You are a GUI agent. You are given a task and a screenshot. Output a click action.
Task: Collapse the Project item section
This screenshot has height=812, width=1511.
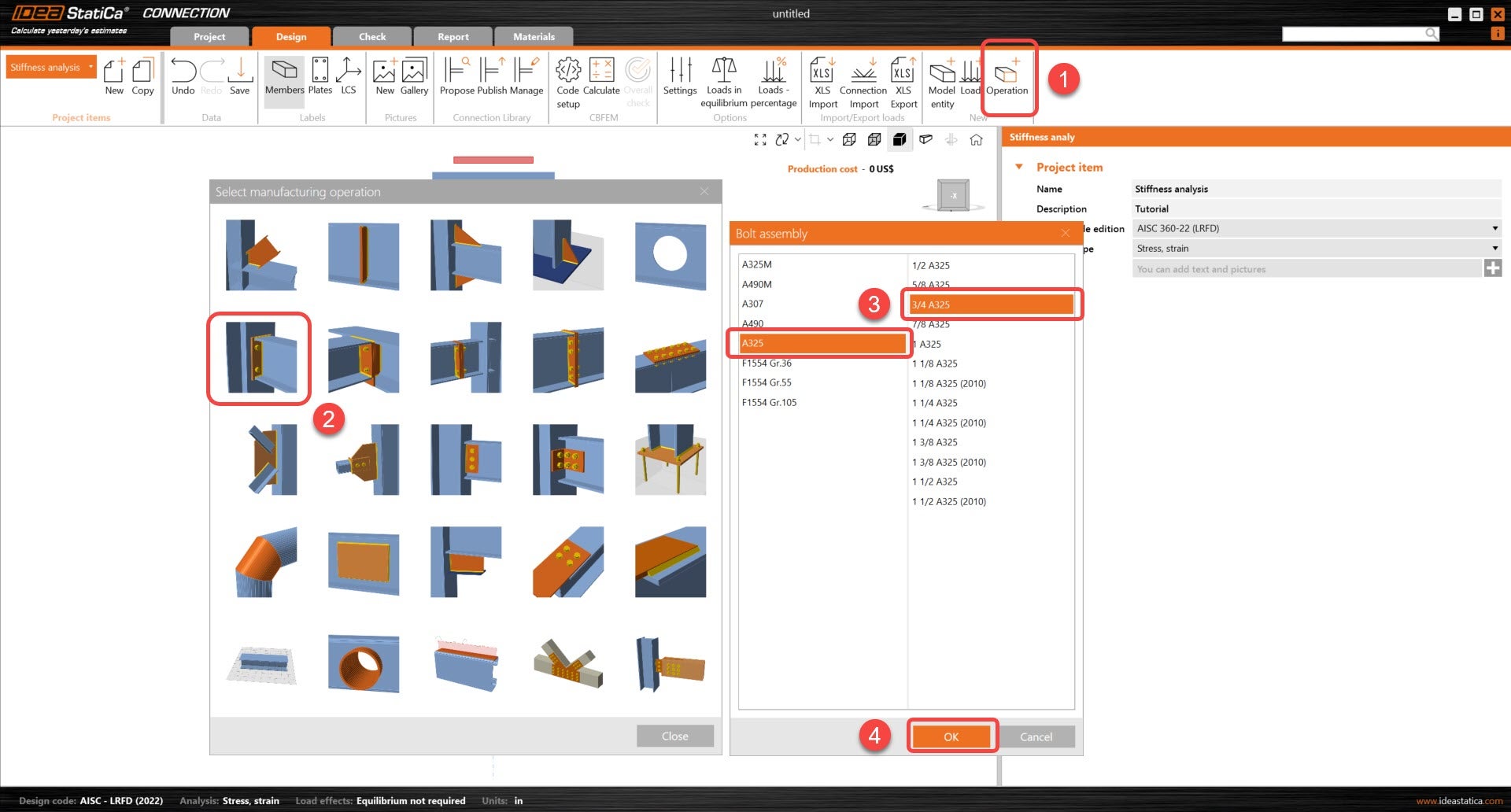click(x=1019, y=167)
